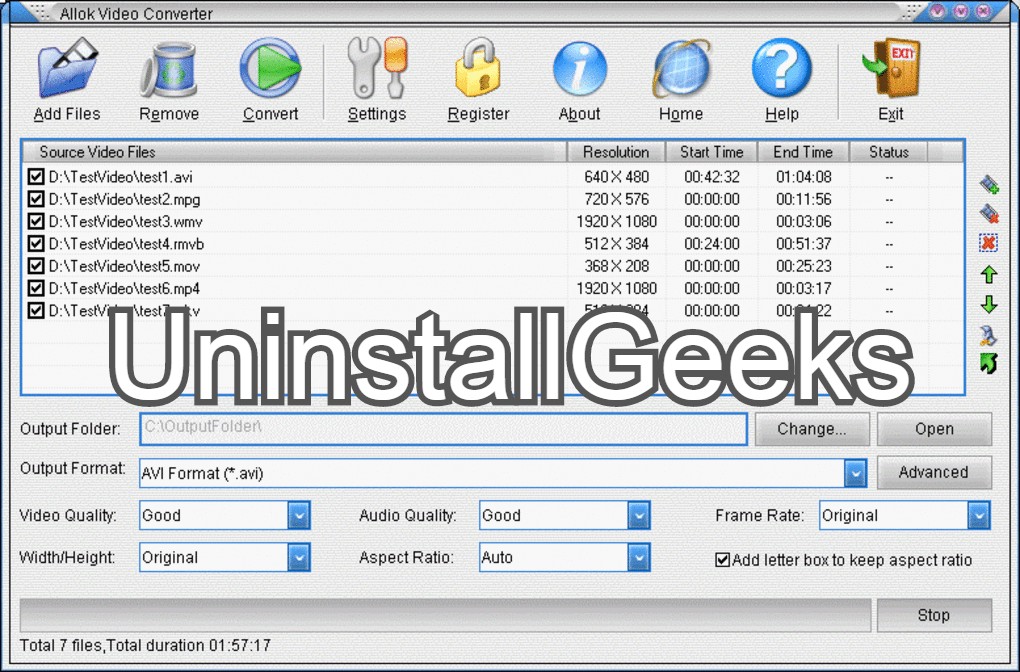Expand the Frame Rate dropdown
1020x672 pixels.
click(x=978, y=515)
